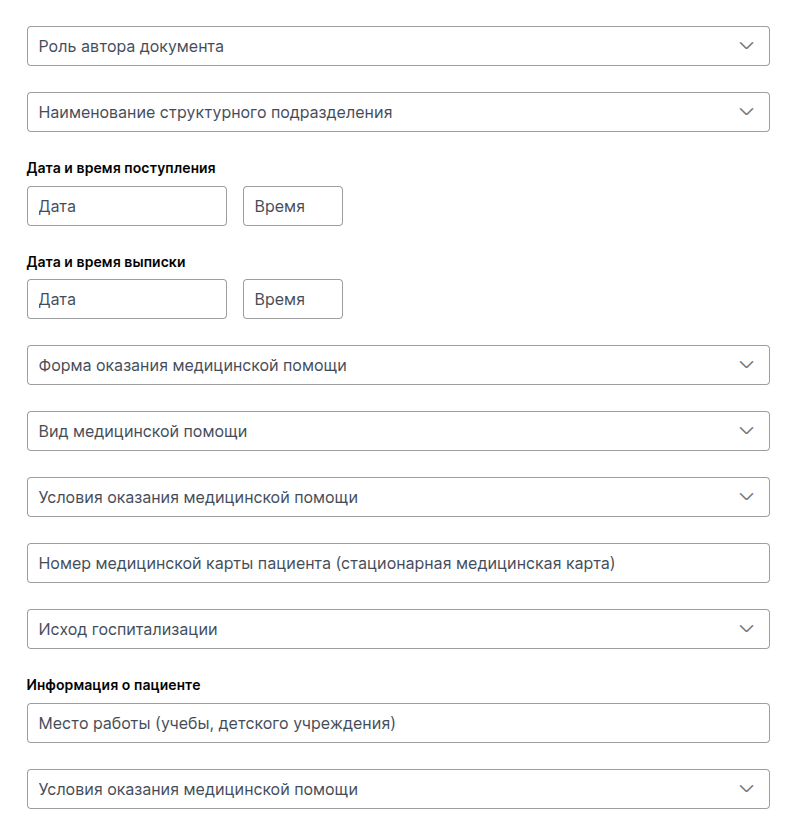Image resolution: width=793 pixels, height=819 pixels.
Task: Click the 'Дата' field under 'Дата и время поступления'
Action: (127, 206)
